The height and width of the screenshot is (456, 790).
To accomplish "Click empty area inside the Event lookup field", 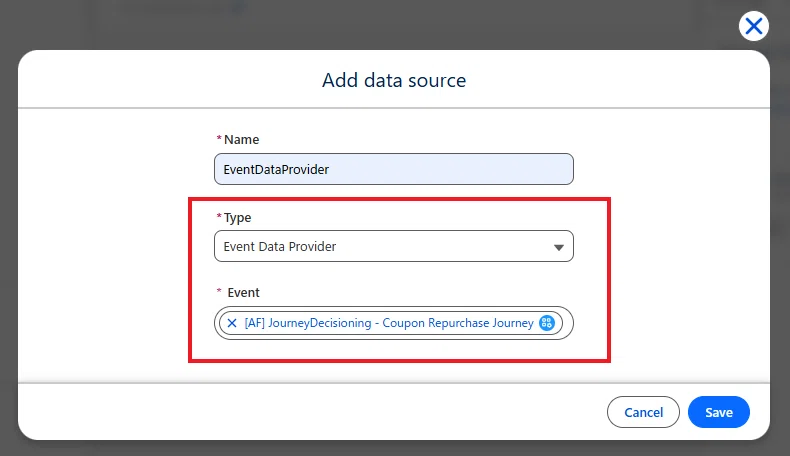I will pyautogui.click(x=567, y=323).
